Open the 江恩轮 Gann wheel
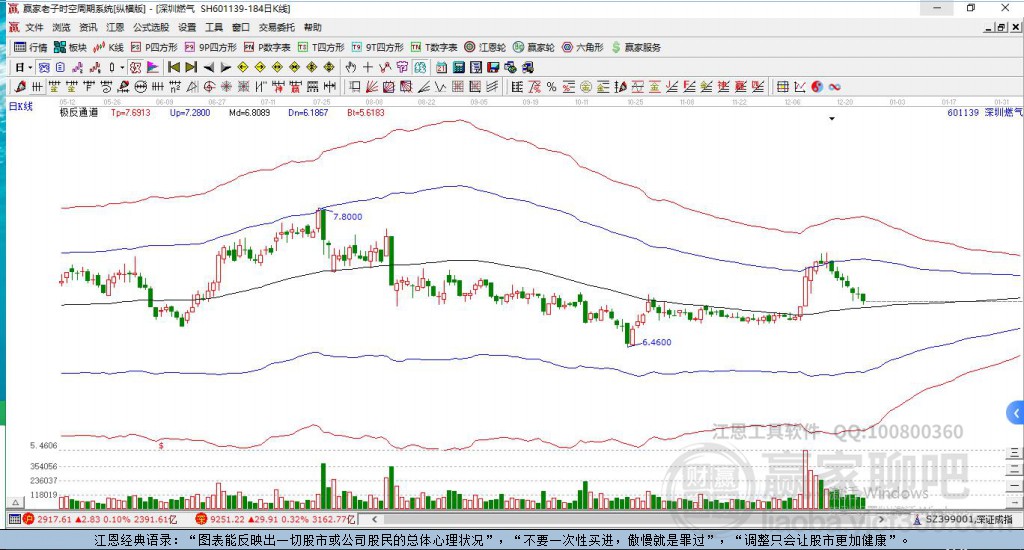The image size is (1024, 550). coord(485,47)
